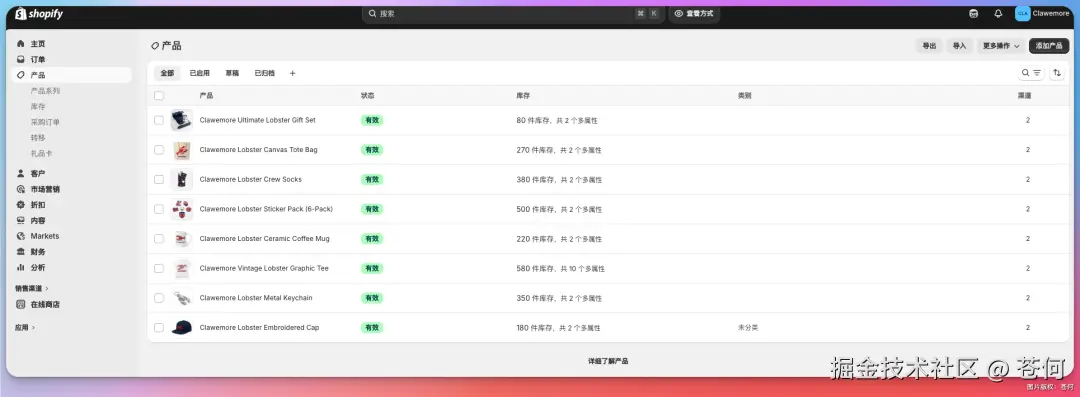Click the search and filter icon button
Viewport: 1080px width, 397px height.
(x=1031, y=73)
